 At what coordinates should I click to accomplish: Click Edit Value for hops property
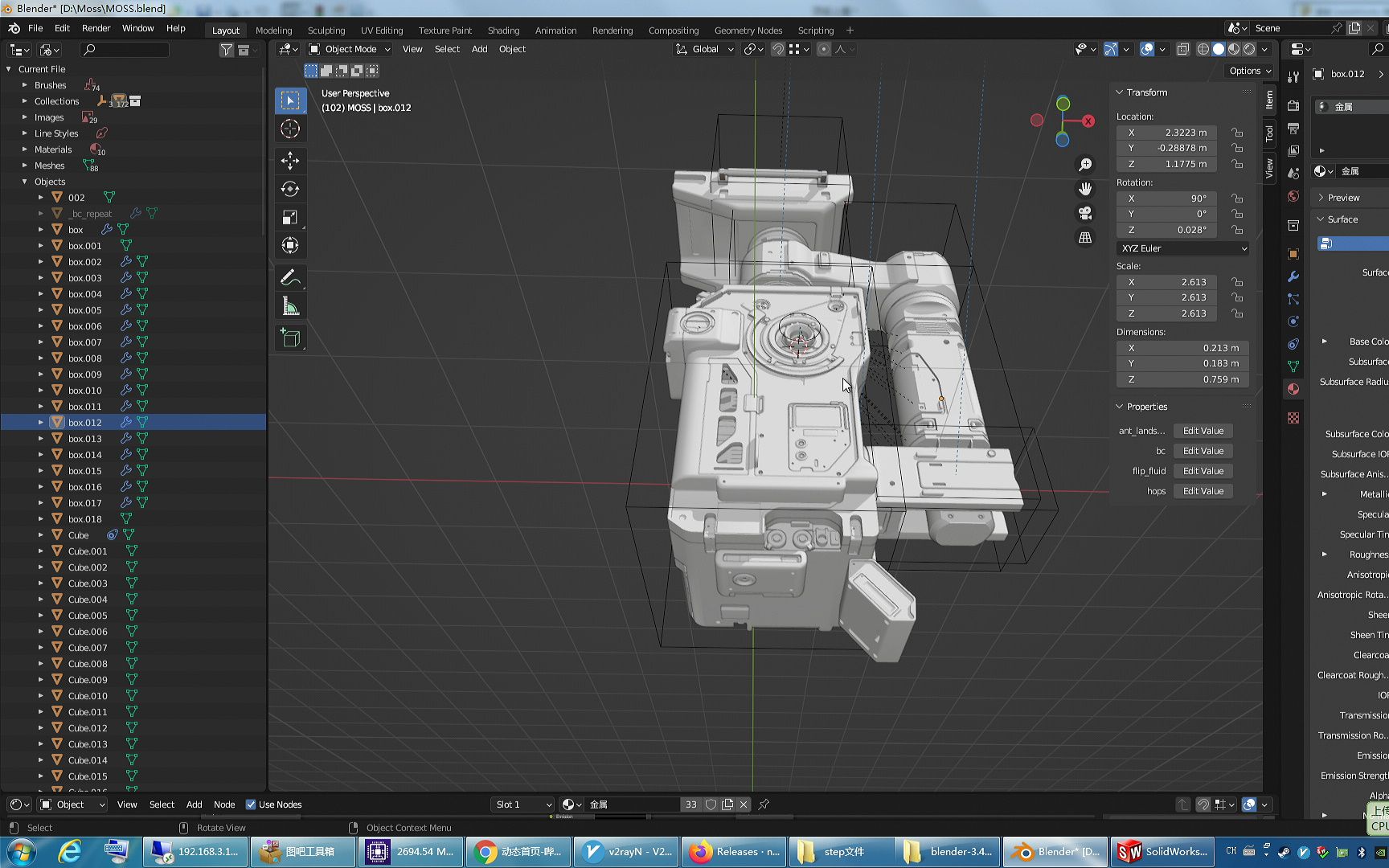coord(1203,491)
